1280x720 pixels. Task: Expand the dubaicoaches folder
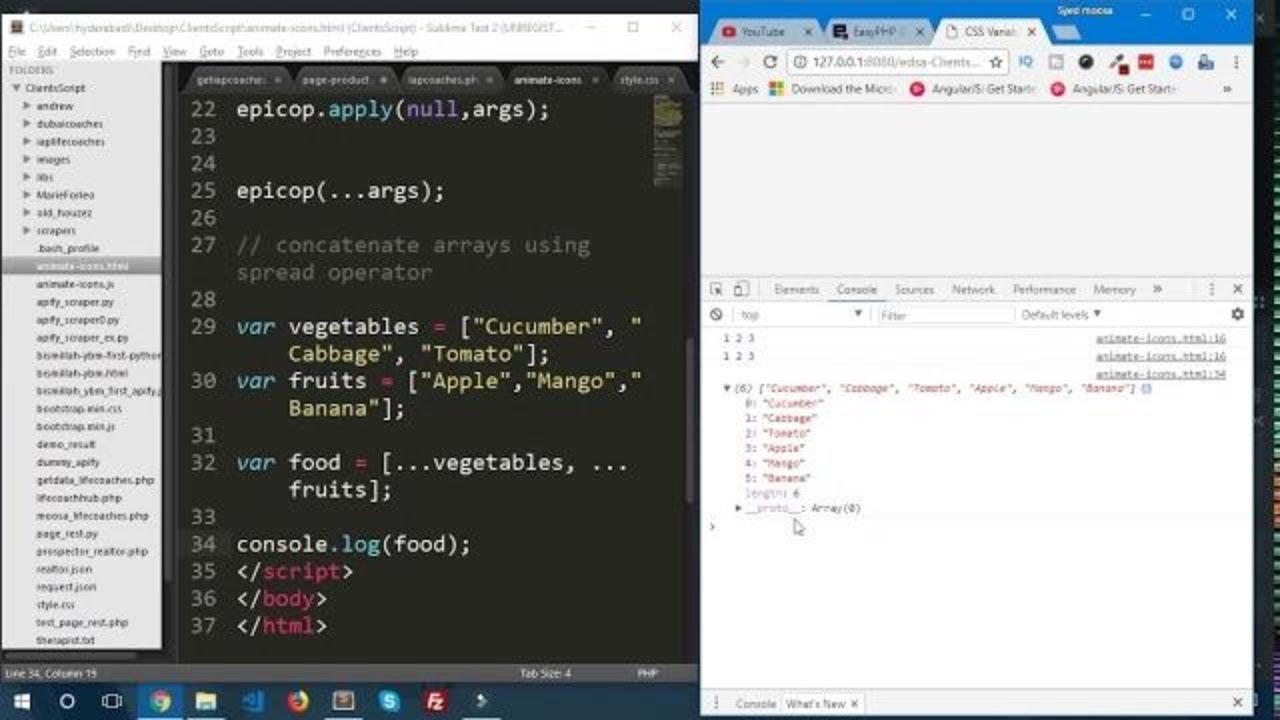(x=27, y=124)
